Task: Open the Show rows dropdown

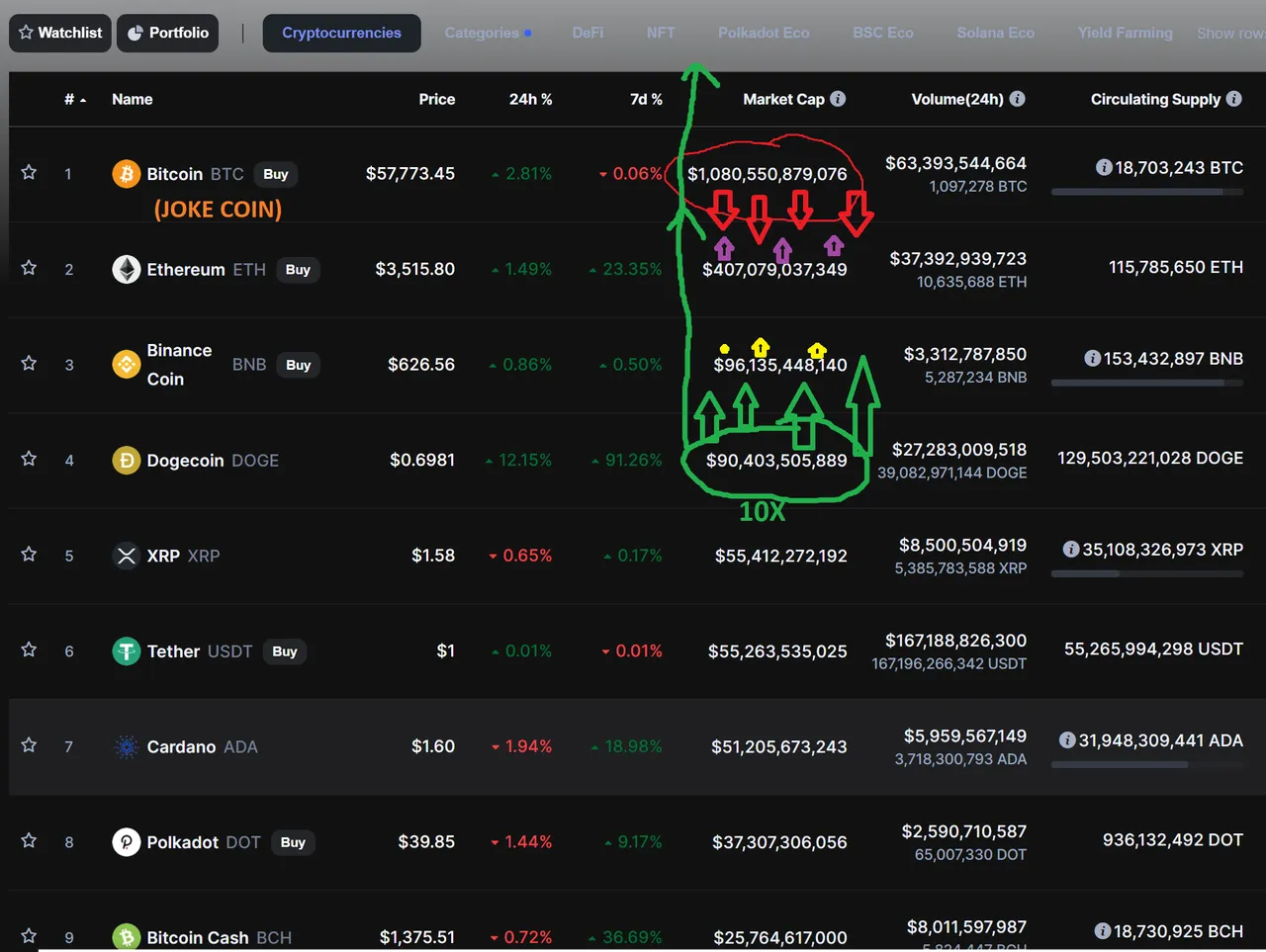Action: pos(1230,34)
